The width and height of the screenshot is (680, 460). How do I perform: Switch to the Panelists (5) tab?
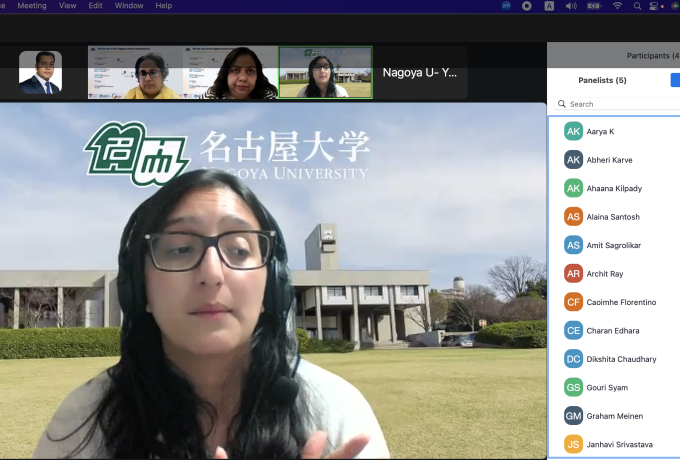point(602,80)
